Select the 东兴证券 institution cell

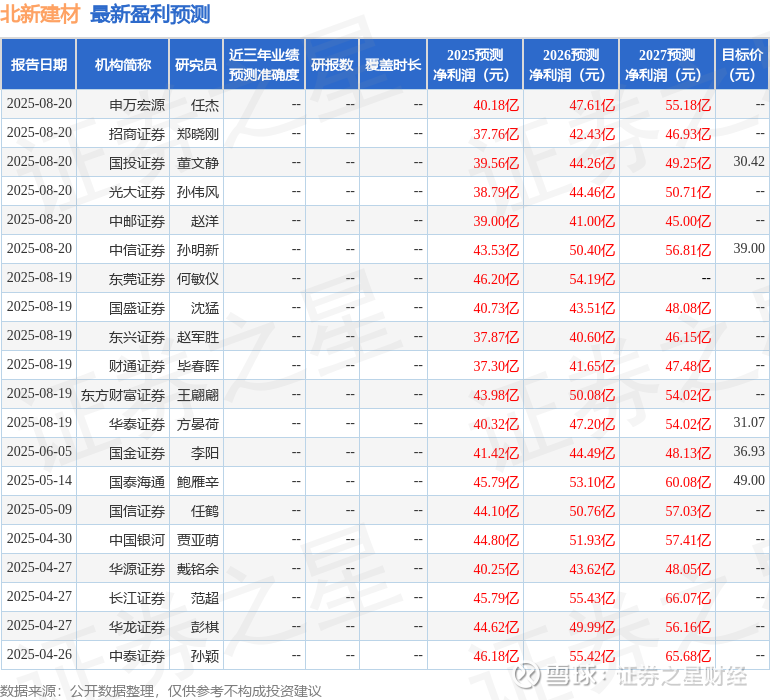point(123,336)
